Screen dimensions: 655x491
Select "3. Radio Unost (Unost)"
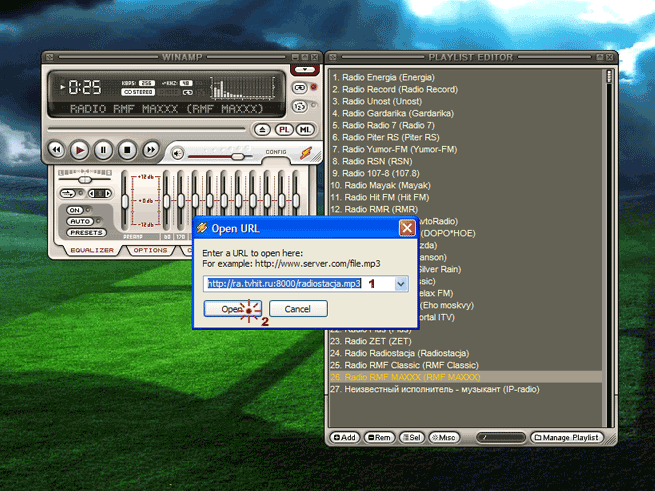(466, 101)
